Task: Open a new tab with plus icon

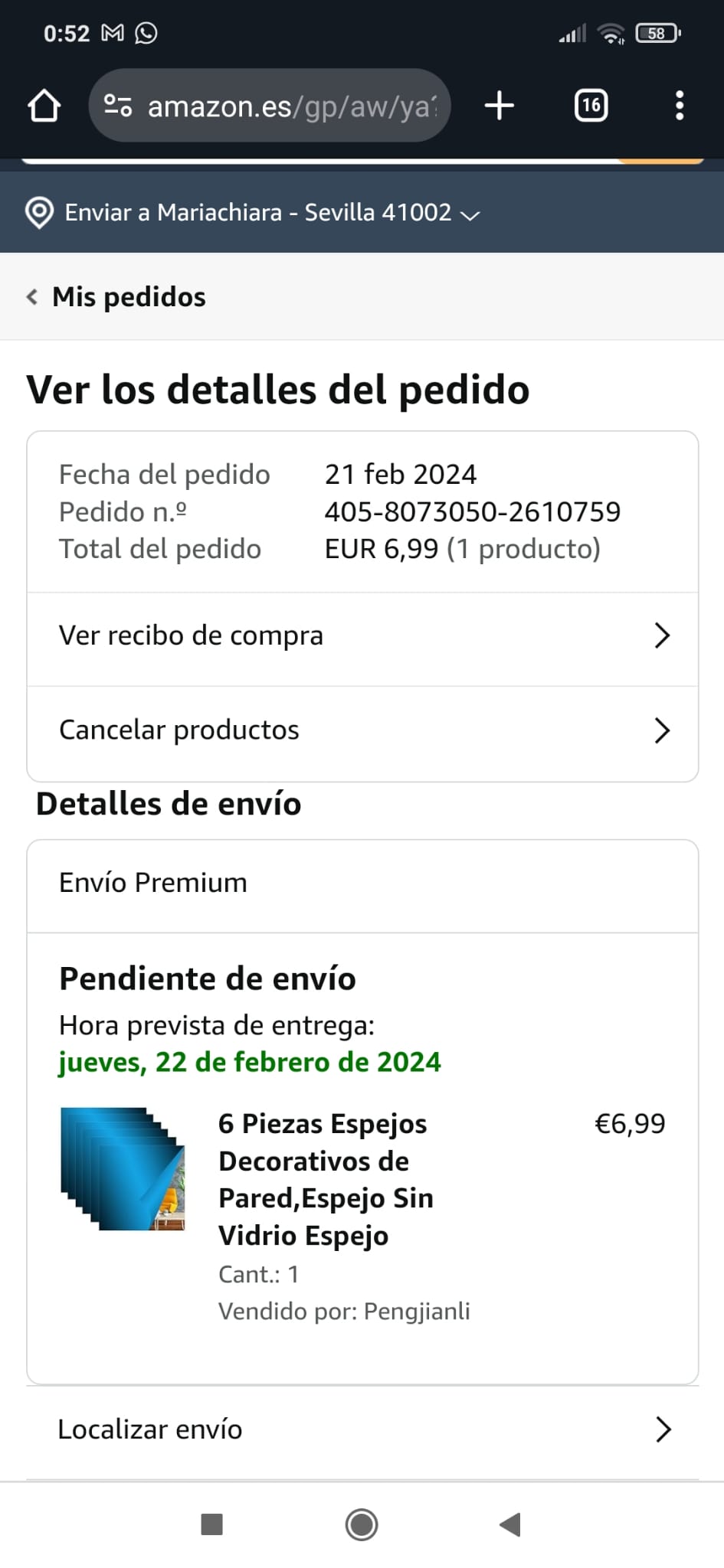Action: [x=500, y=106]
